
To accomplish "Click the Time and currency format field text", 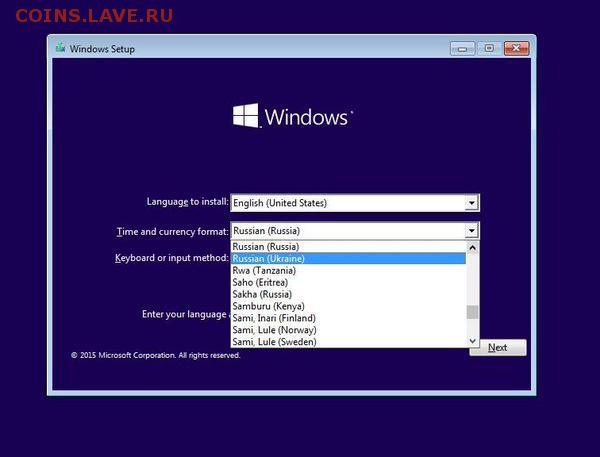I will click(266, 231).
